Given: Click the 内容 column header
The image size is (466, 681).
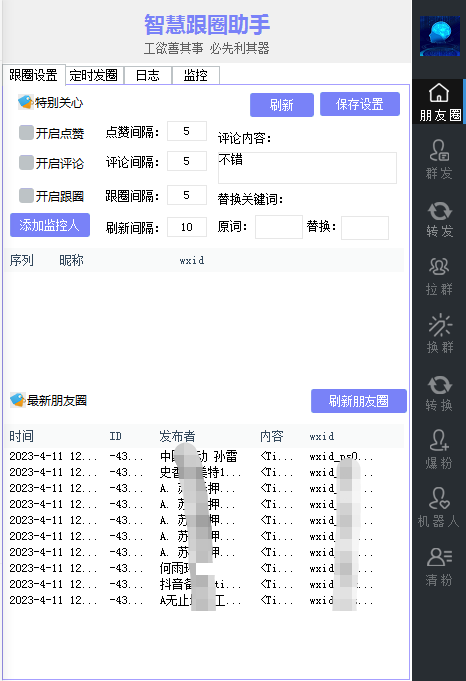Looking at the screenshot, I should [272, 436].
